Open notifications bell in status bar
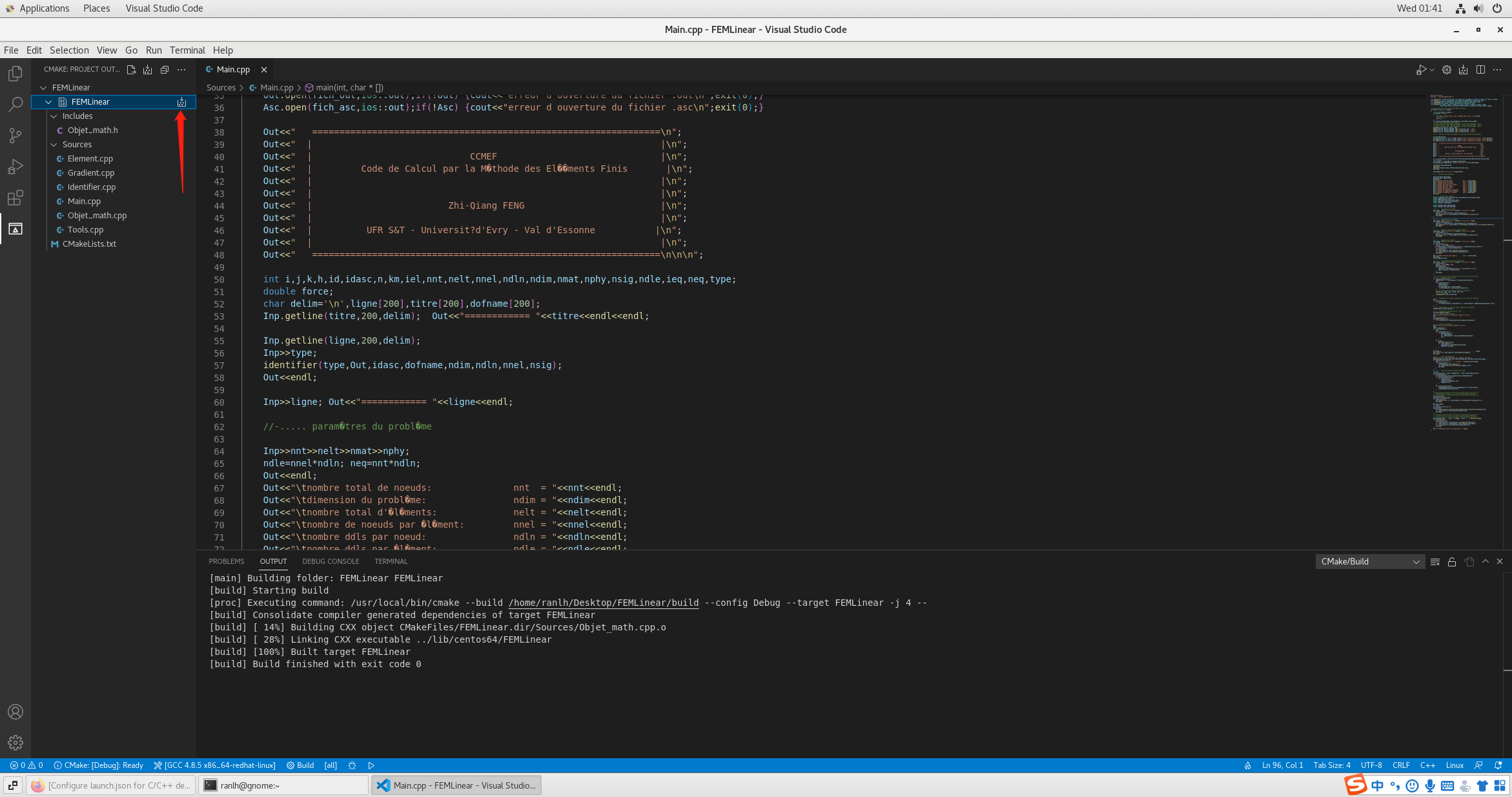1512x797 pixels. 1498,765
